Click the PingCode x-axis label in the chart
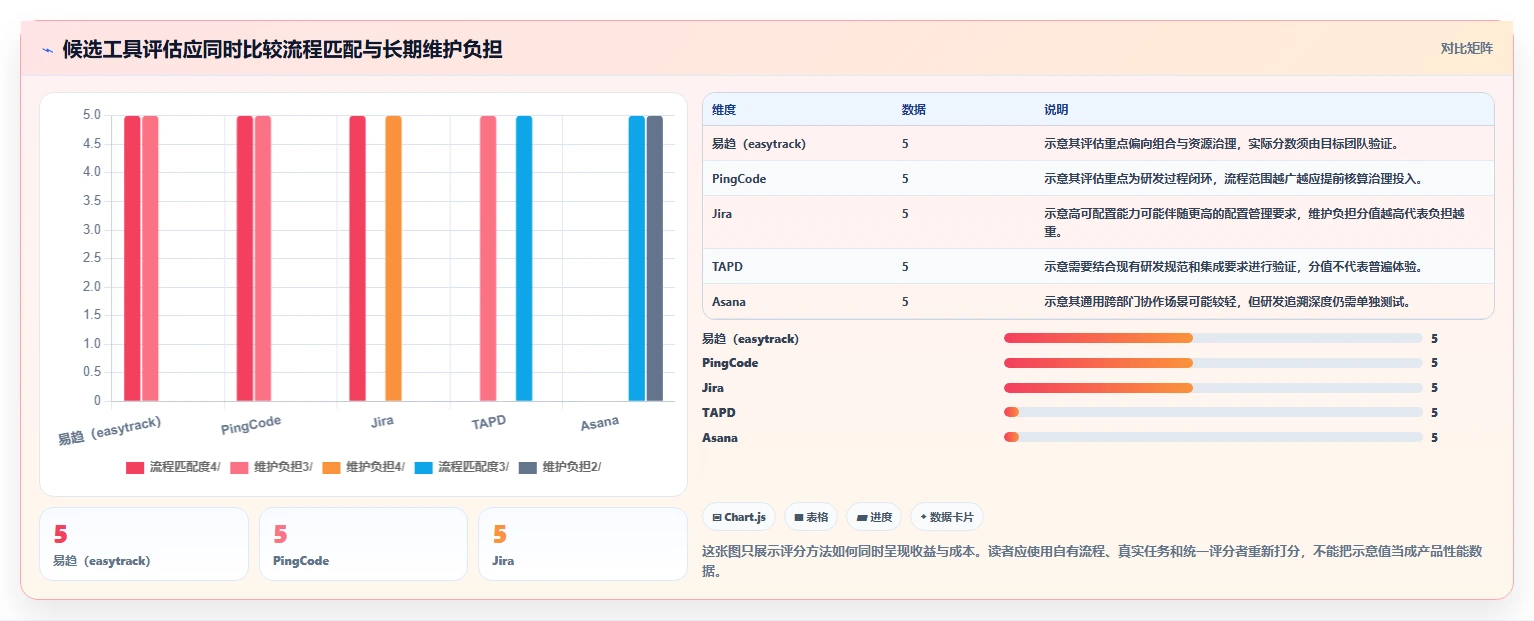1534x621 pixels. click(x=251, y=425)
